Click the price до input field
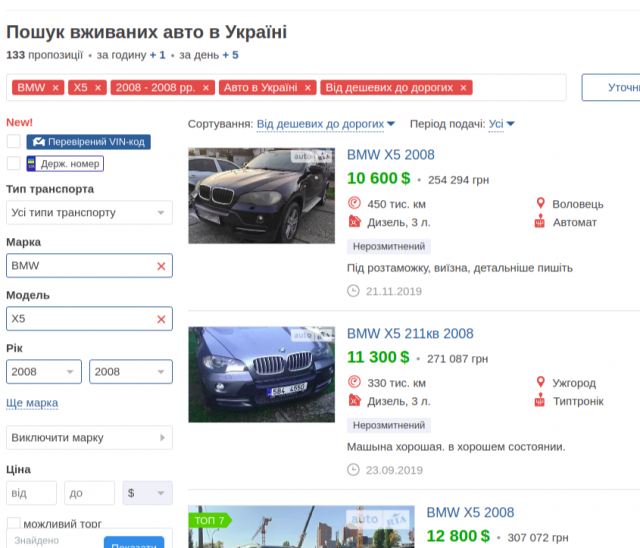Viewport: 640px width, 548px height. point(89,493)
